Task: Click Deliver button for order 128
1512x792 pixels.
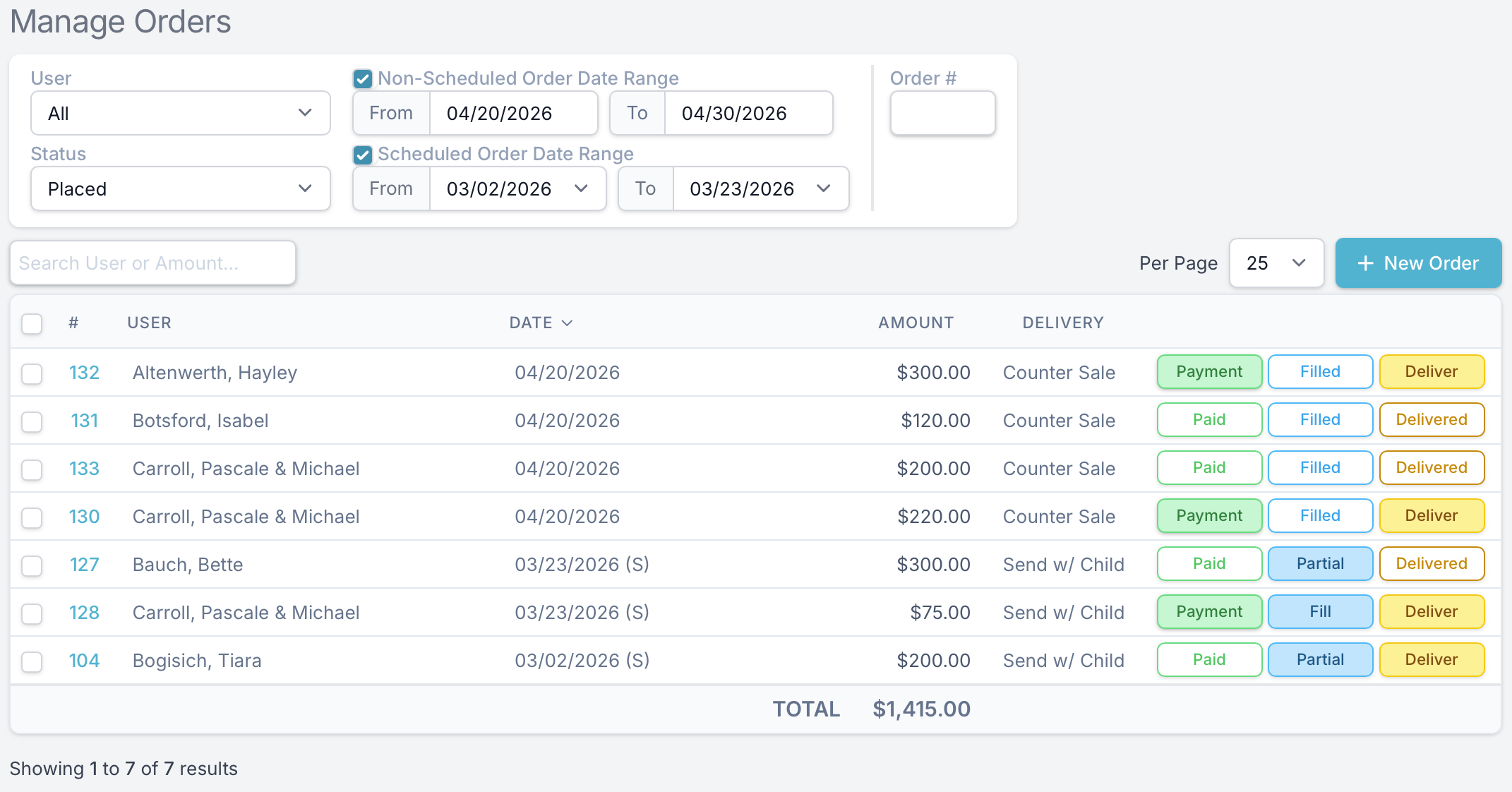Action: (x=1432, y=612)
